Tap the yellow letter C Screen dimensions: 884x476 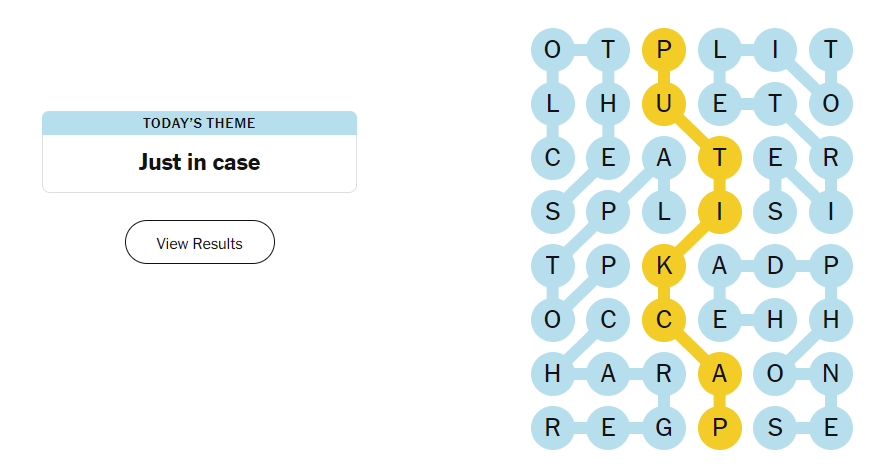(664, 319)
